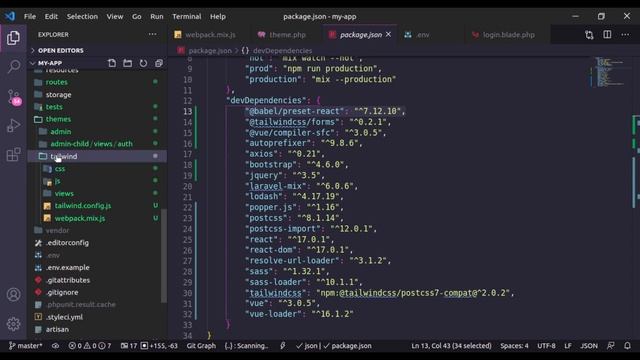This screenshot has width=640, height=360.
Task: Open the Explorer view in activity bar
Action: point(13,38)
